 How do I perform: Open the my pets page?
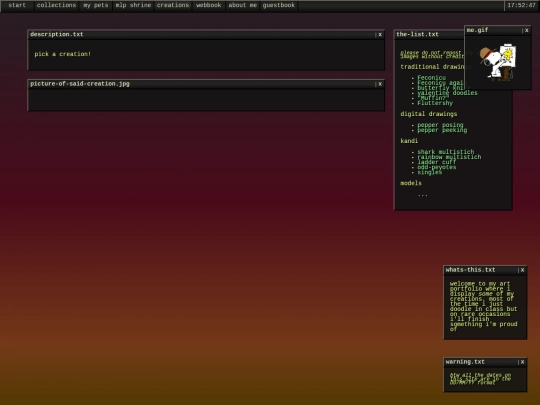(x=95, y=5)
